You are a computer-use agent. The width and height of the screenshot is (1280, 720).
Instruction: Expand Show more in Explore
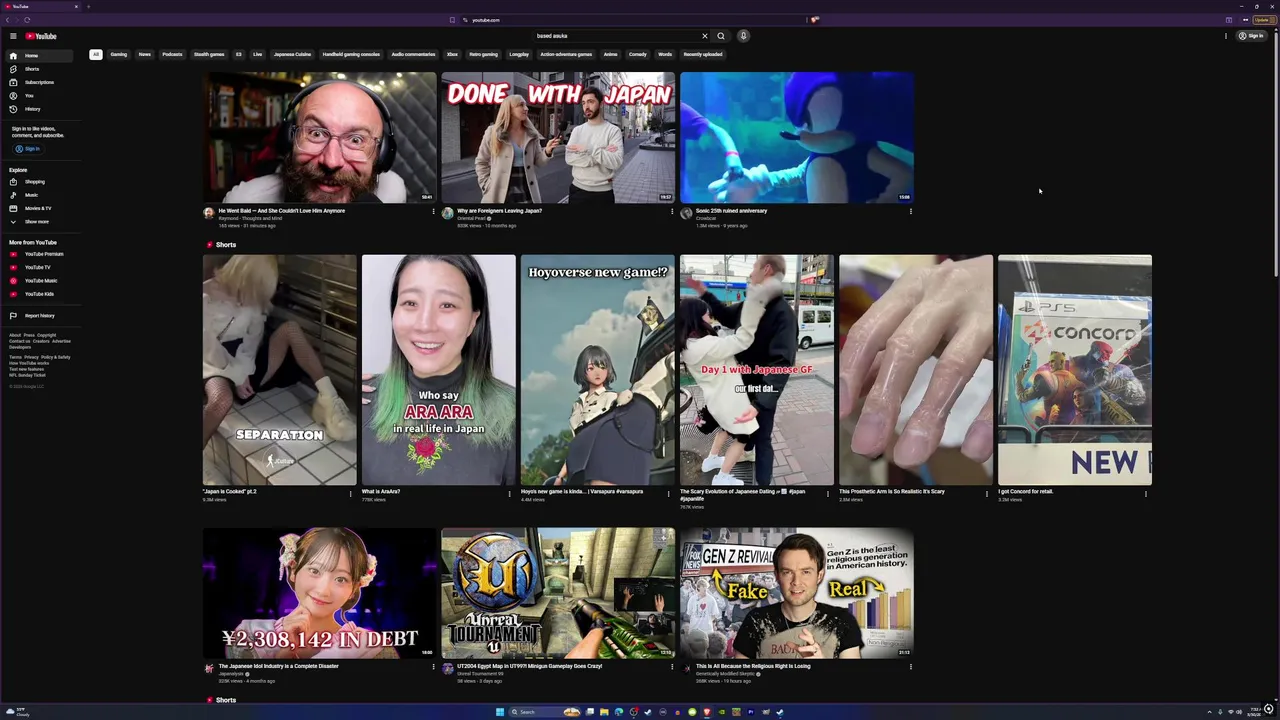tap(37, 221)
